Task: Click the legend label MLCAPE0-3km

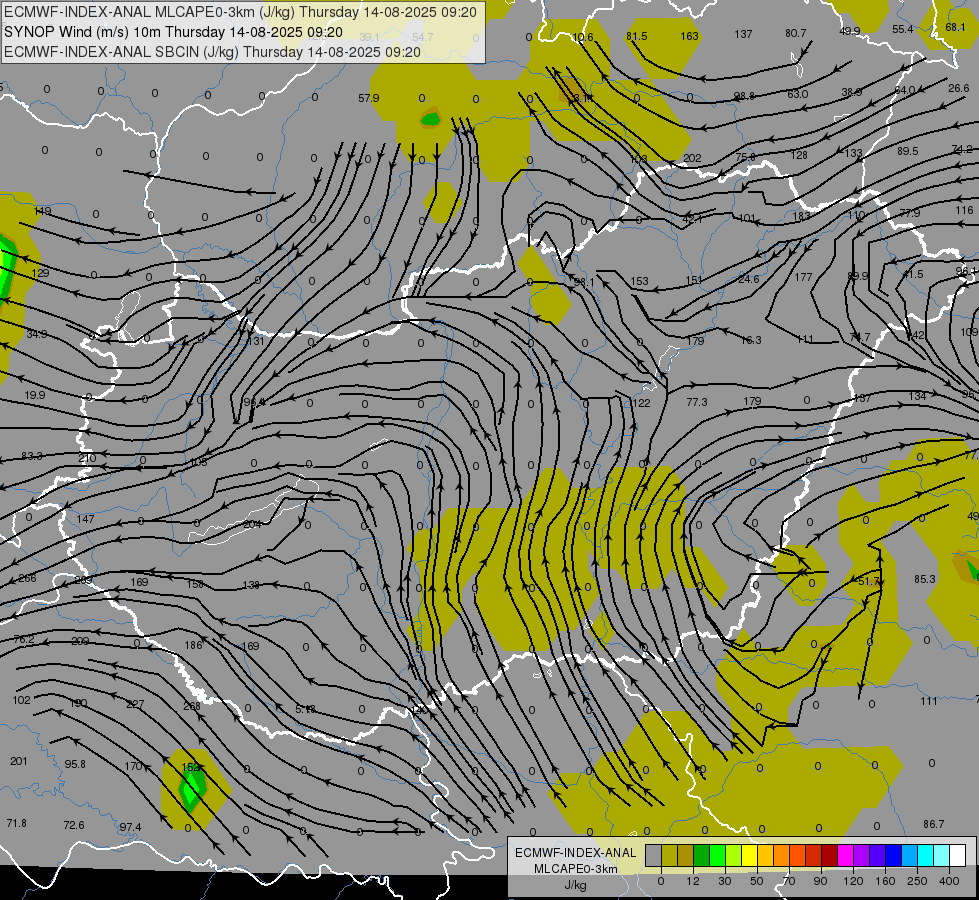Action: tap(575, 869)
